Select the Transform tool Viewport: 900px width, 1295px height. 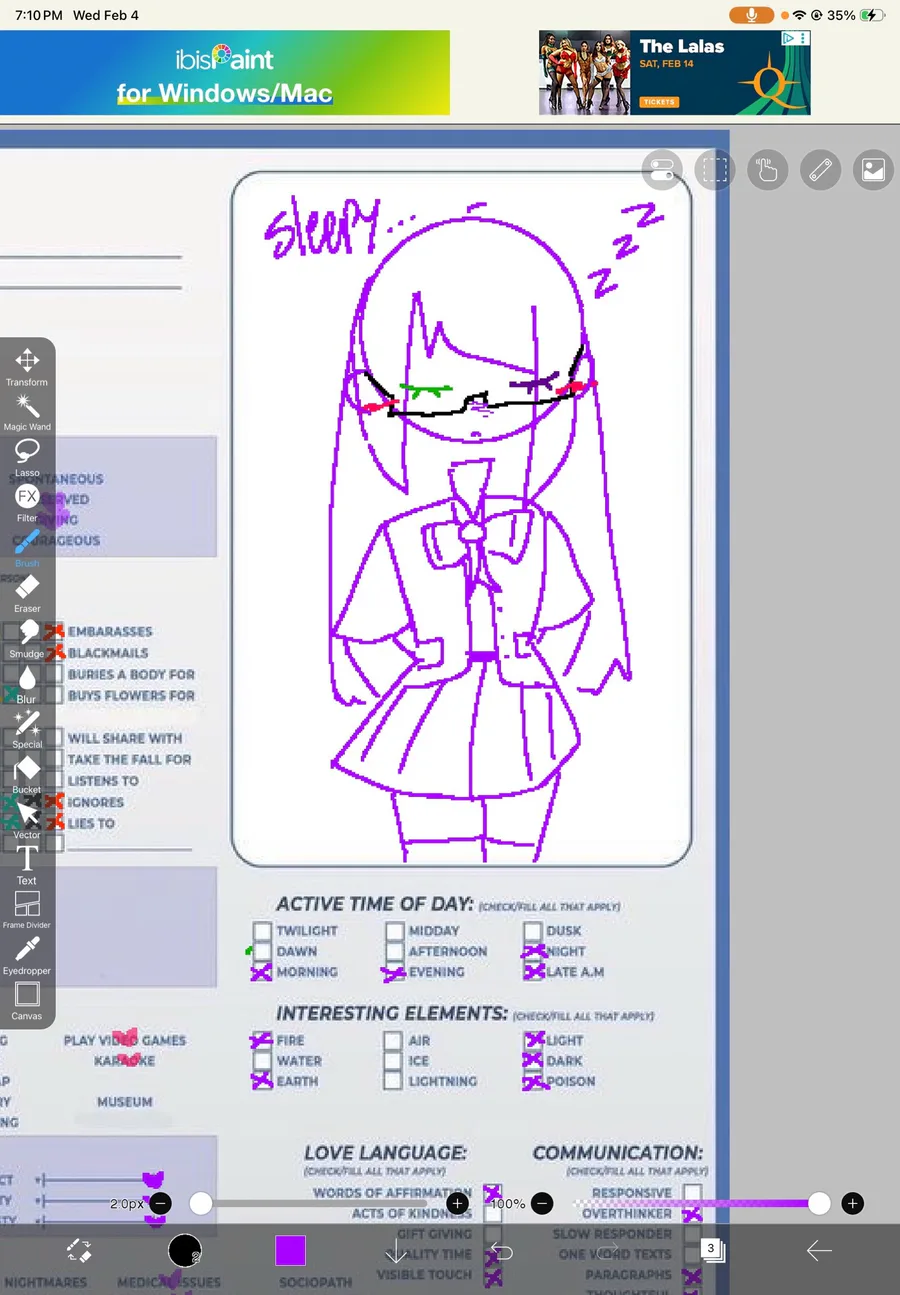pyautogui.click(x=27, y=367)
